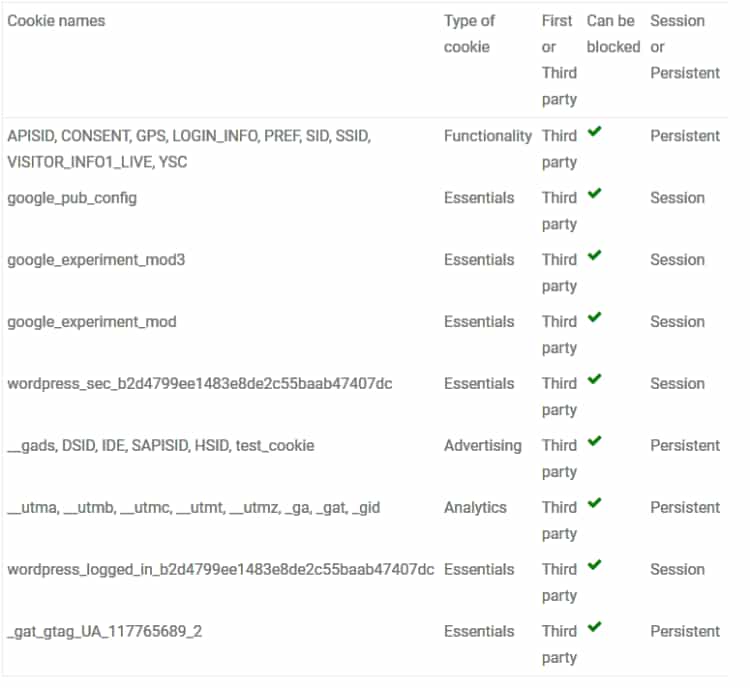Select the wordpress_sec_b2d4799ee1483e8de2c55baab47407dc text
Image resolution: width=750 pixels, height=688 pixels.
(x=199, y=384)
